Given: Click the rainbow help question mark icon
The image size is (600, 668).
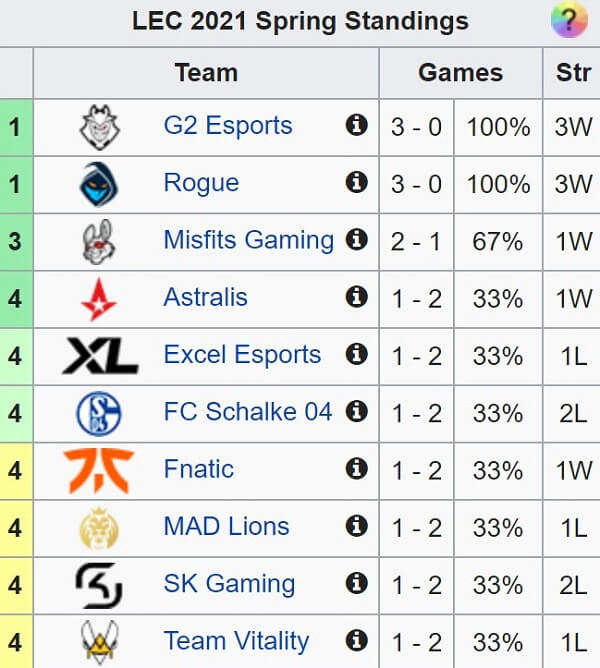Looking at the screenshot, I should pyautogui.click(x=569, y=20).
